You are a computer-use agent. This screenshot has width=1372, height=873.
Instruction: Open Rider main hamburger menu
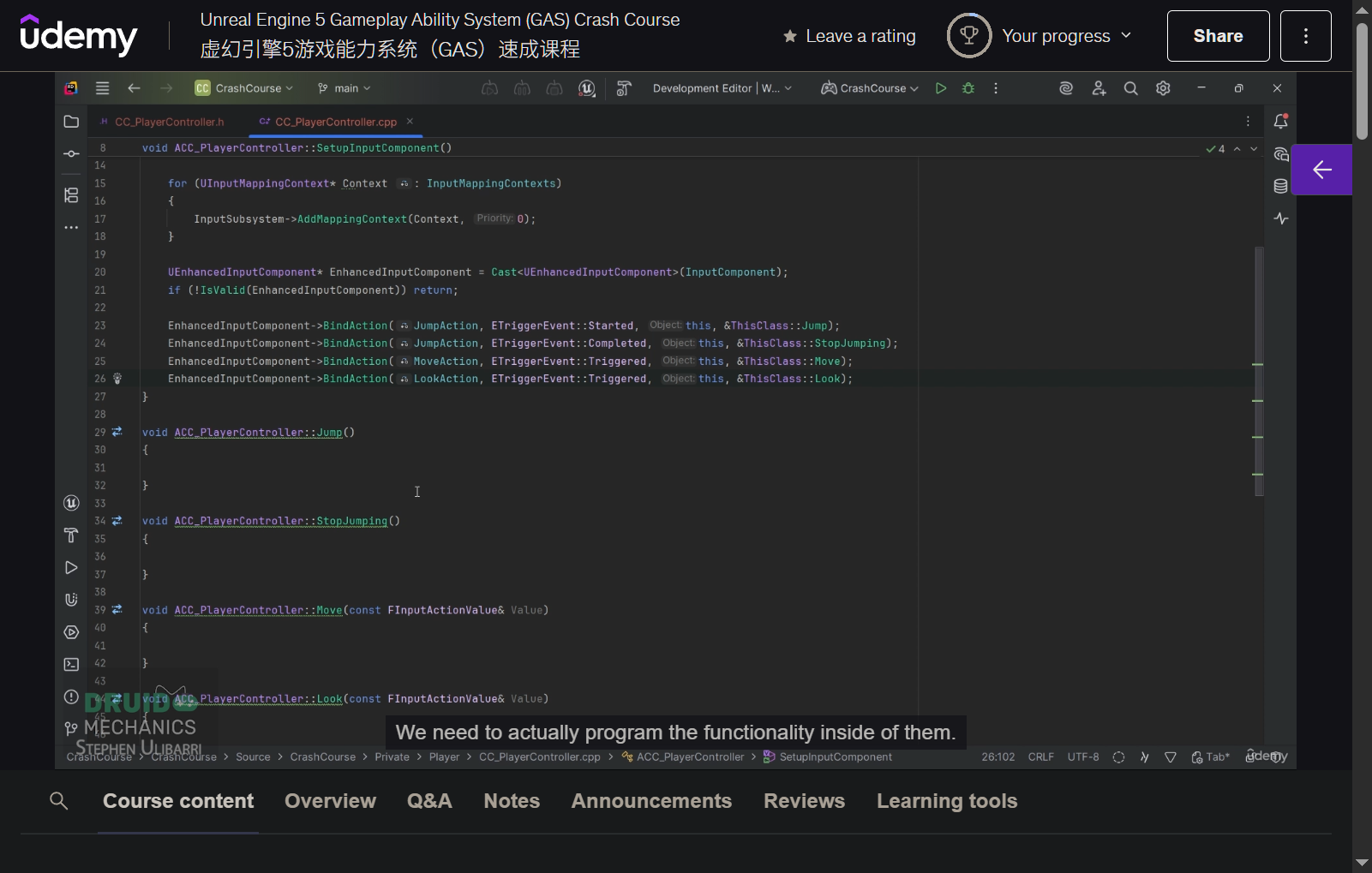(102, 88)
